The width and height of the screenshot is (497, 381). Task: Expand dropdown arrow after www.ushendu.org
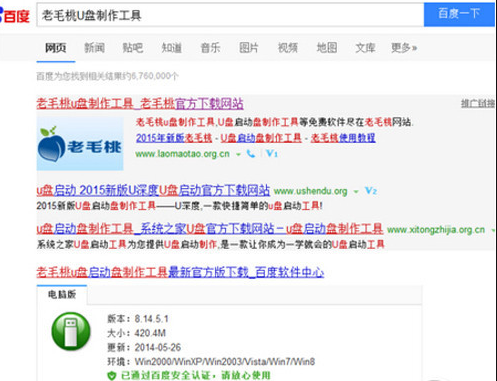tap(356, 192)
